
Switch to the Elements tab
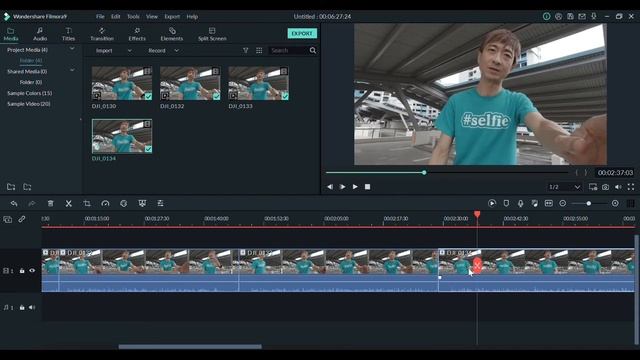click(x=171, y=34)
